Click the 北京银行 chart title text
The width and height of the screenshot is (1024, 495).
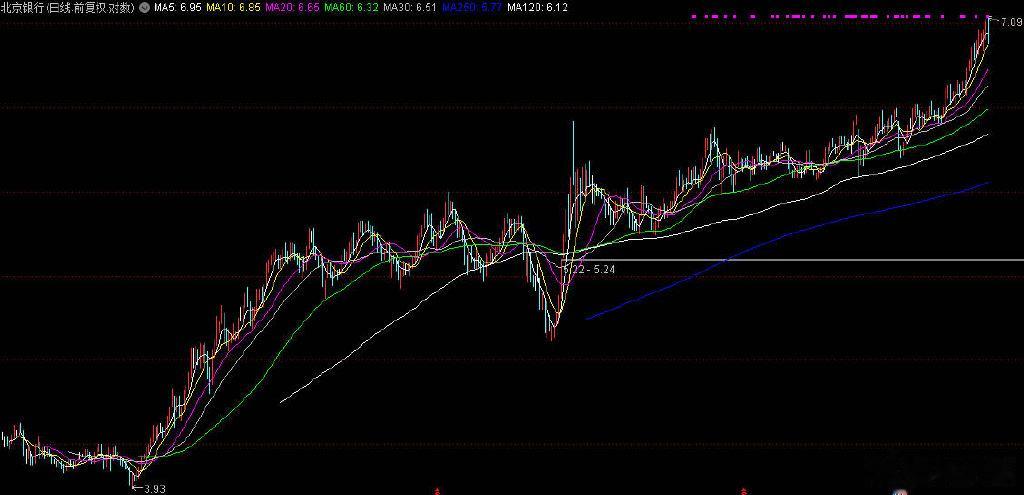(68, 8)
